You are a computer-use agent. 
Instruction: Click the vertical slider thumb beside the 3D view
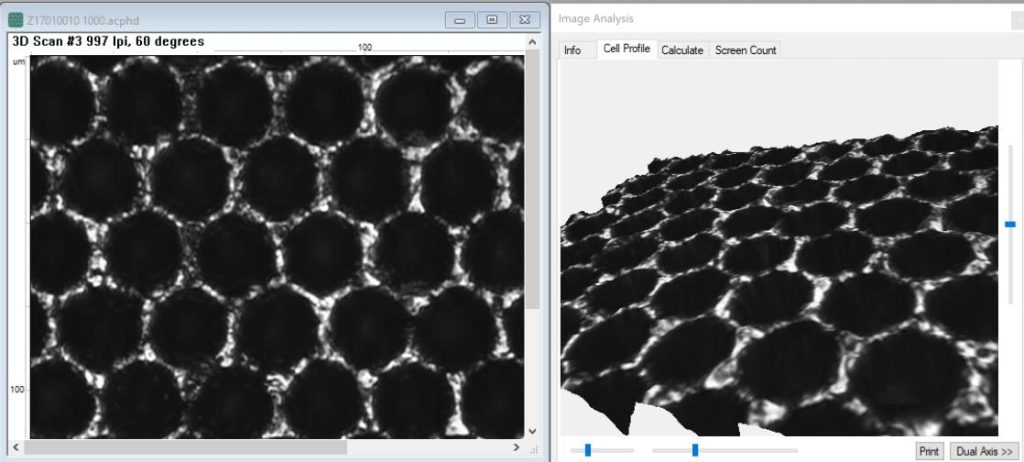click(x=1010, y=224)
